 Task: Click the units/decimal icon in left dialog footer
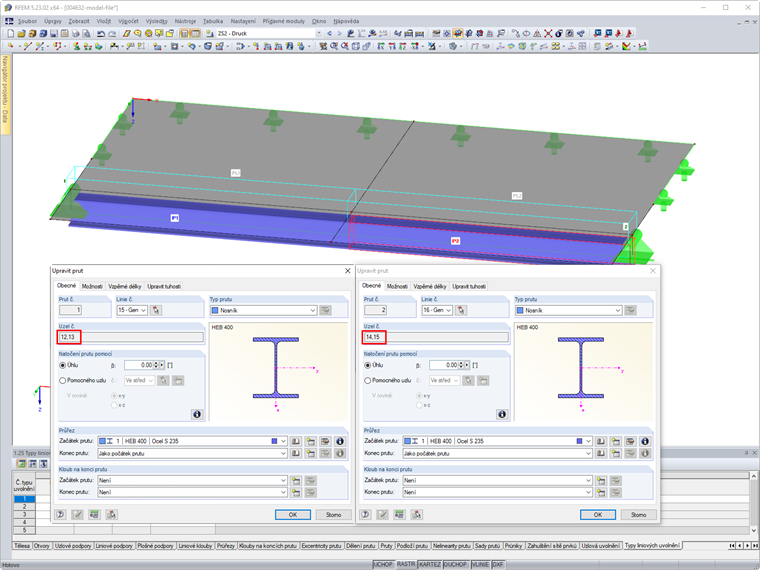(x=94, y=515)
